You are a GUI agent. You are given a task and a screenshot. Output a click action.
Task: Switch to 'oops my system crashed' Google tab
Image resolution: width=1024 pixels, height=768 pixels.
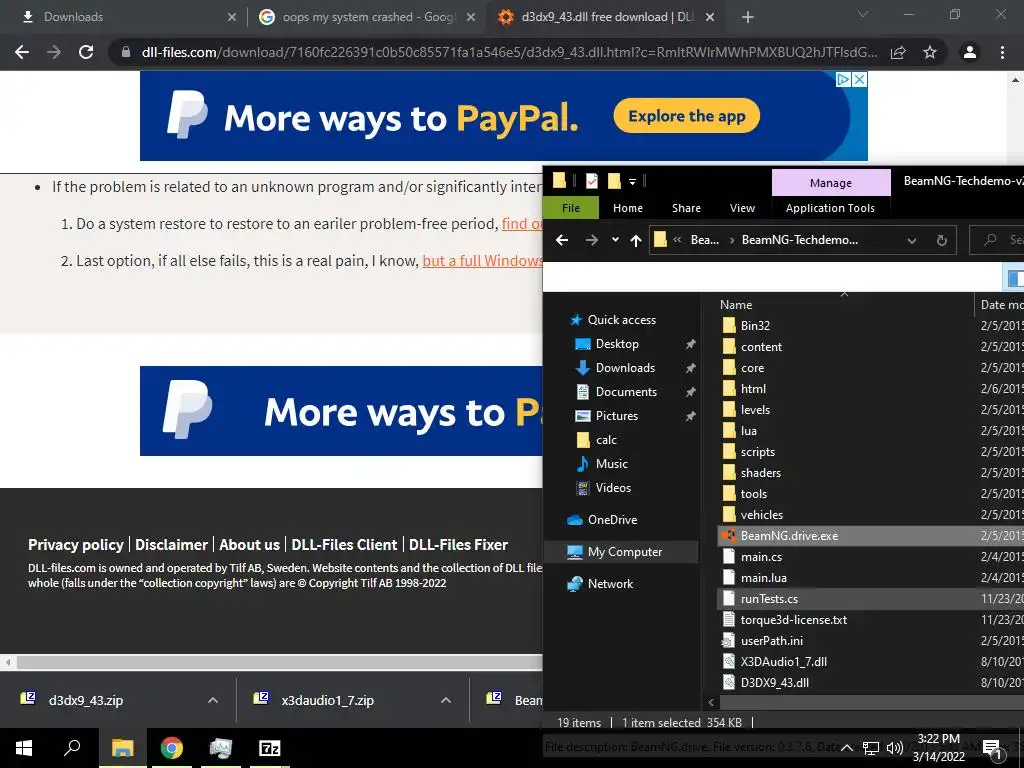(x=366, y=17)
